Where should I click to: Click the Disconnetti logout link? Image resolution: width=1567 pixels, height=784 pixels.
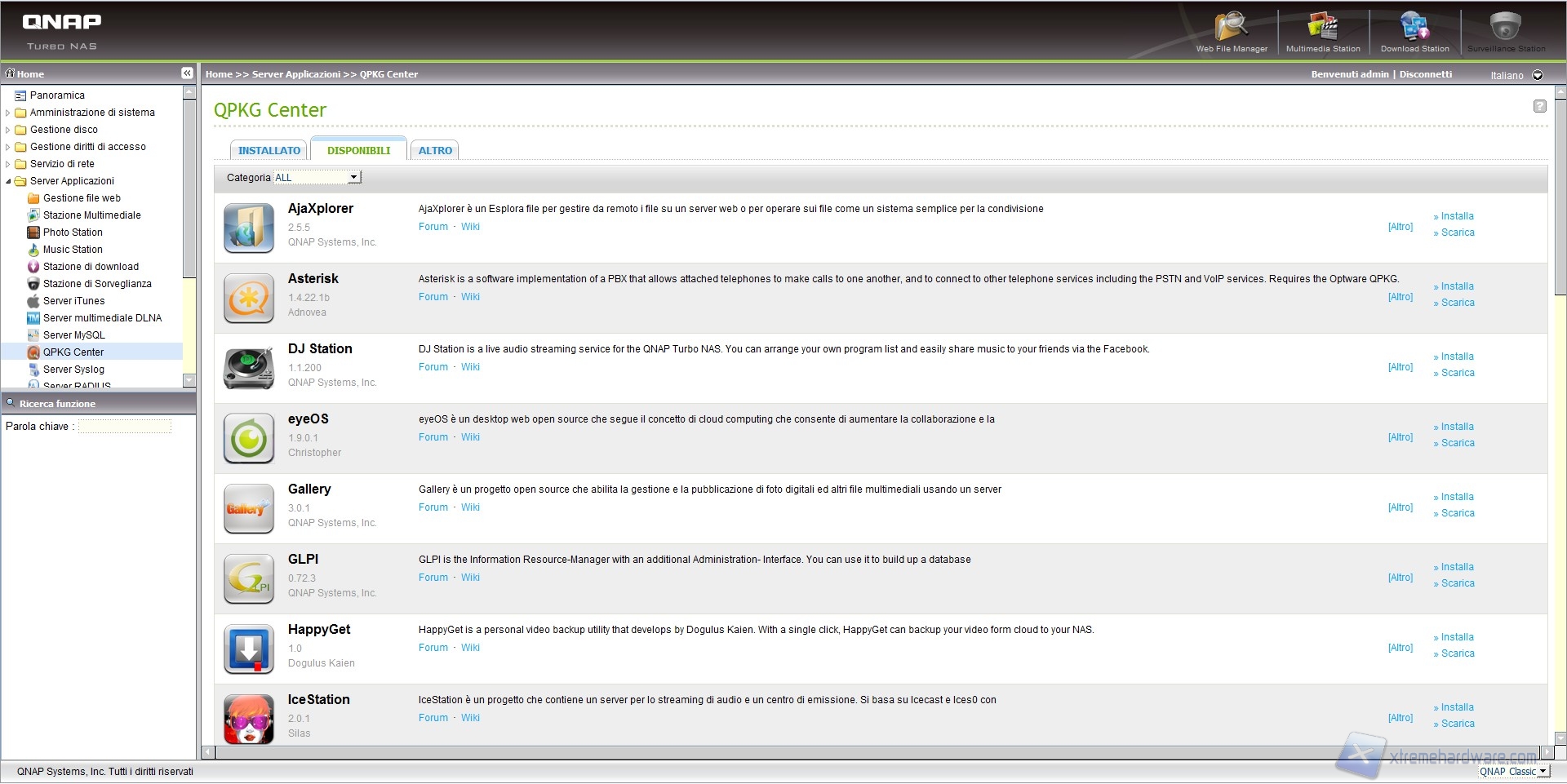pyautogui.click(x=1425, y=74)
